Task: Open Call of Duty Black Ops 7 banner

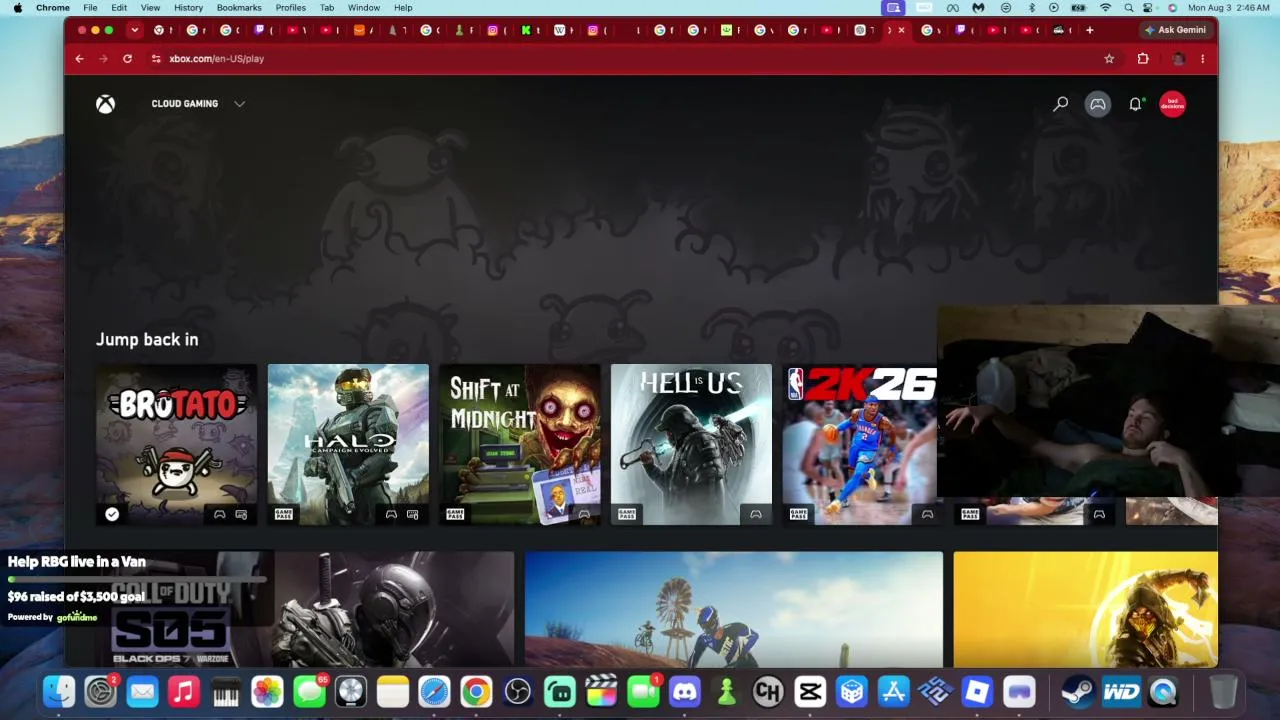Action: coord(305,609)
